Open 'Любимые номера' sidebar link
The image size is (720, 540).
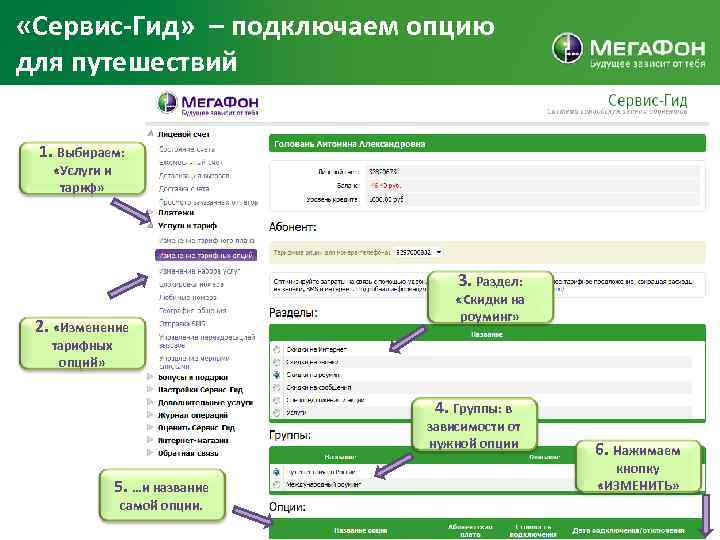187,297
